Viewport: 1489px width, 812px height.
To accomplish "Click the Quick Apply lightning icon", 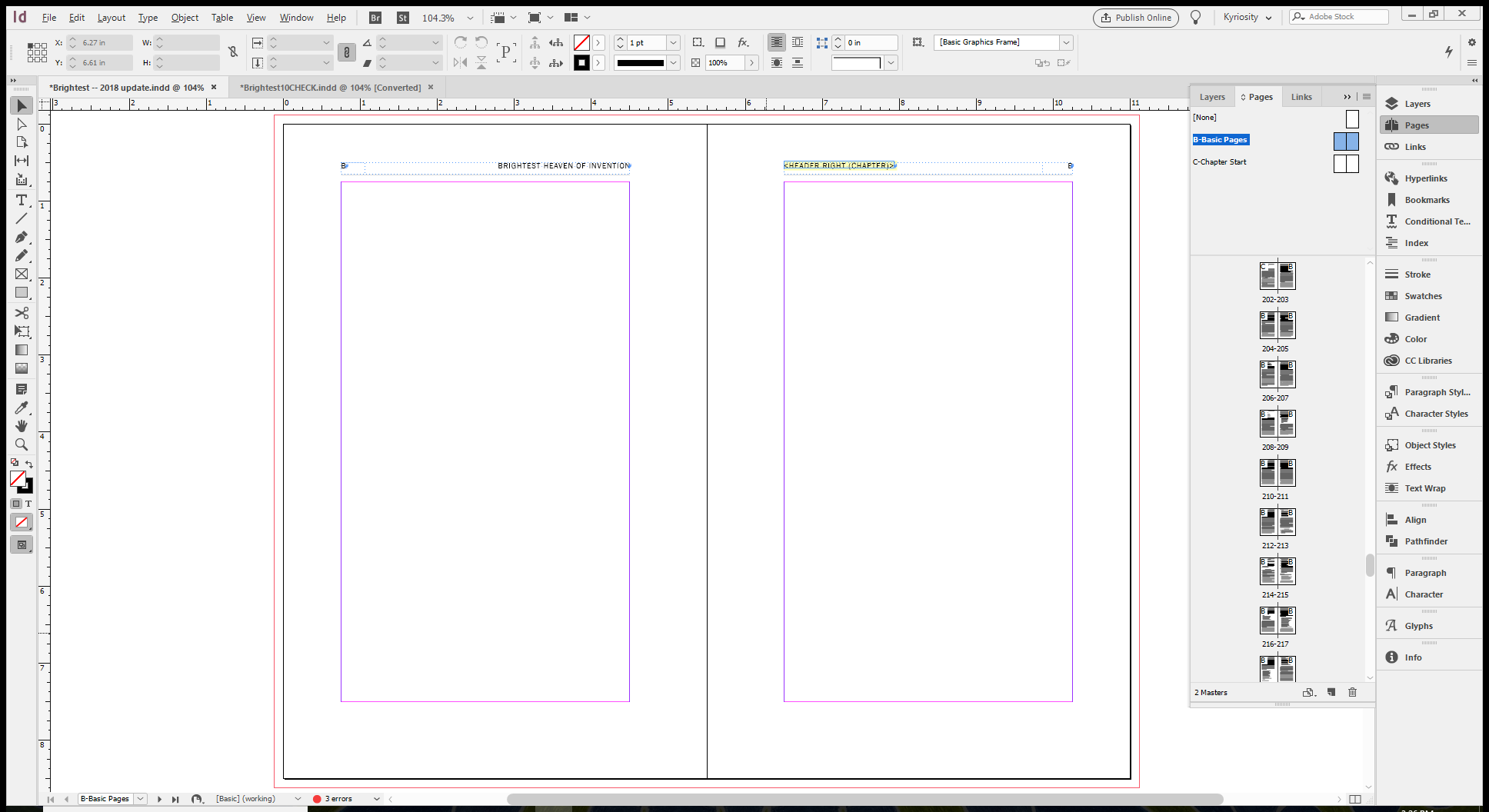I will (x=1449, y=52).
